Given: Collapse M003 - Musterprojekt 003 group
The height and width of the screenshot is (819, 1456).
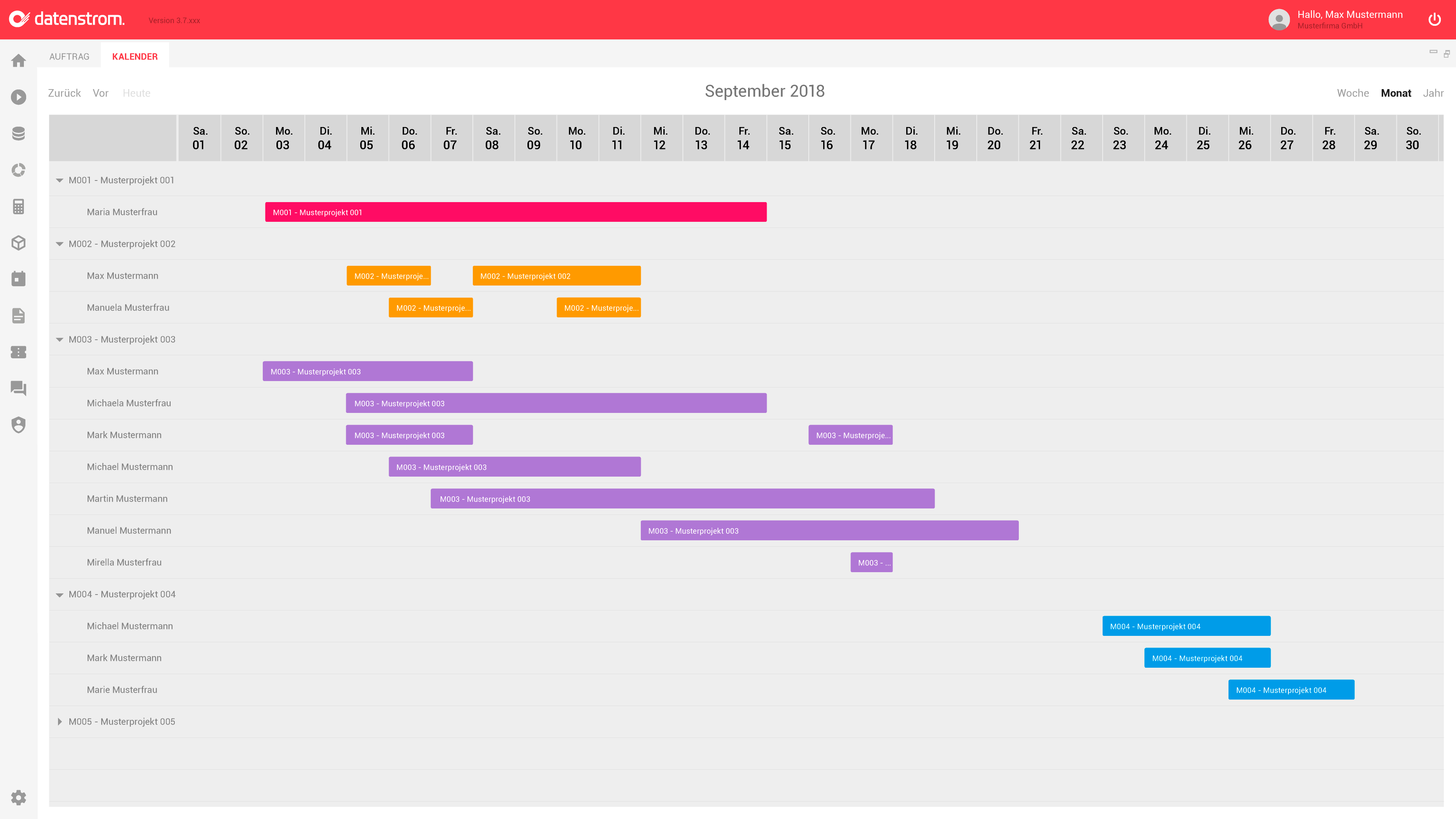Looking at the screenshot, I should coord(60,340).
